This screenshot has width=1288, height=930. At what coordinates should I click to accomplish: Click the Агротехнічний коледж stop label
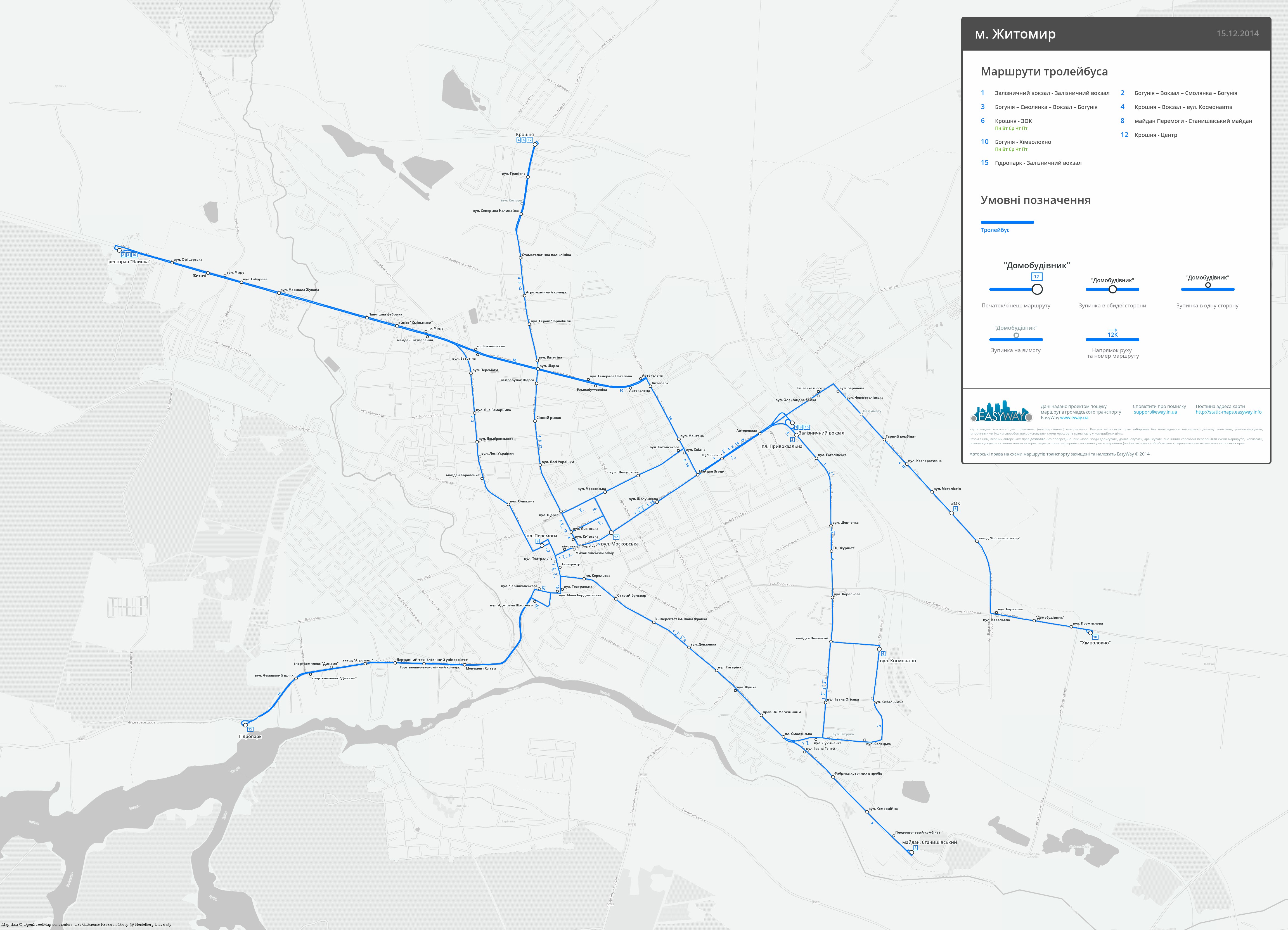546,292
